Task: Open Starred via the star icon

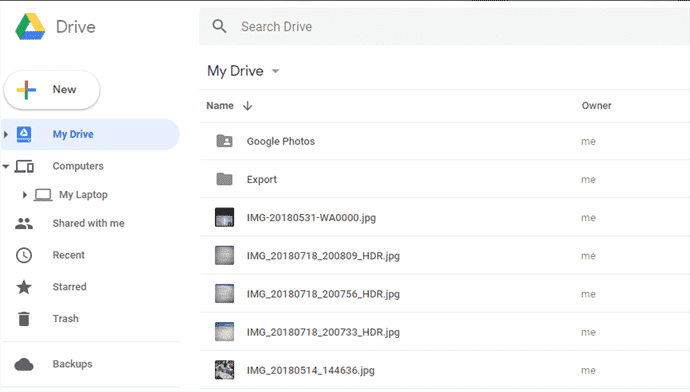Action: click(24, 287)
